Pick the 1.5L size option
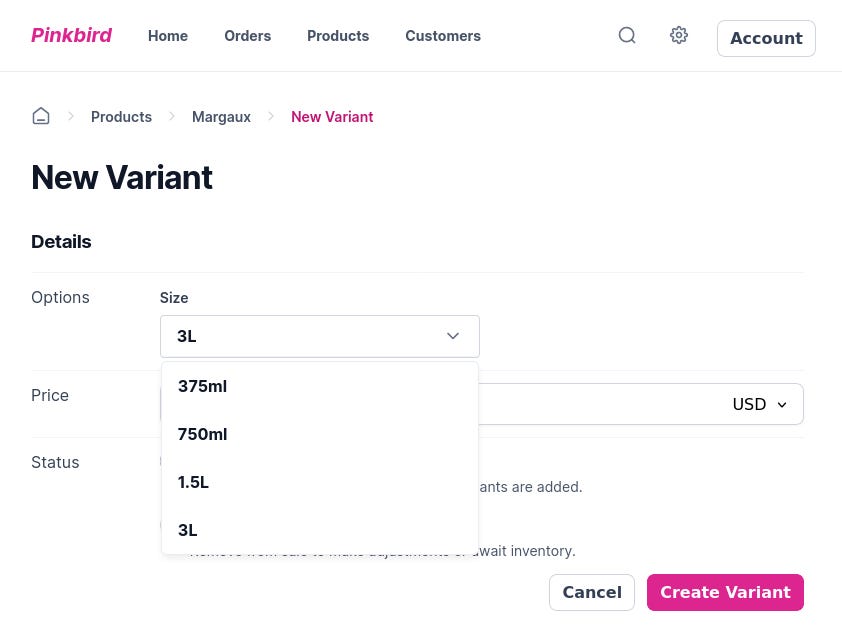The image size is (842, 635). 194,482
